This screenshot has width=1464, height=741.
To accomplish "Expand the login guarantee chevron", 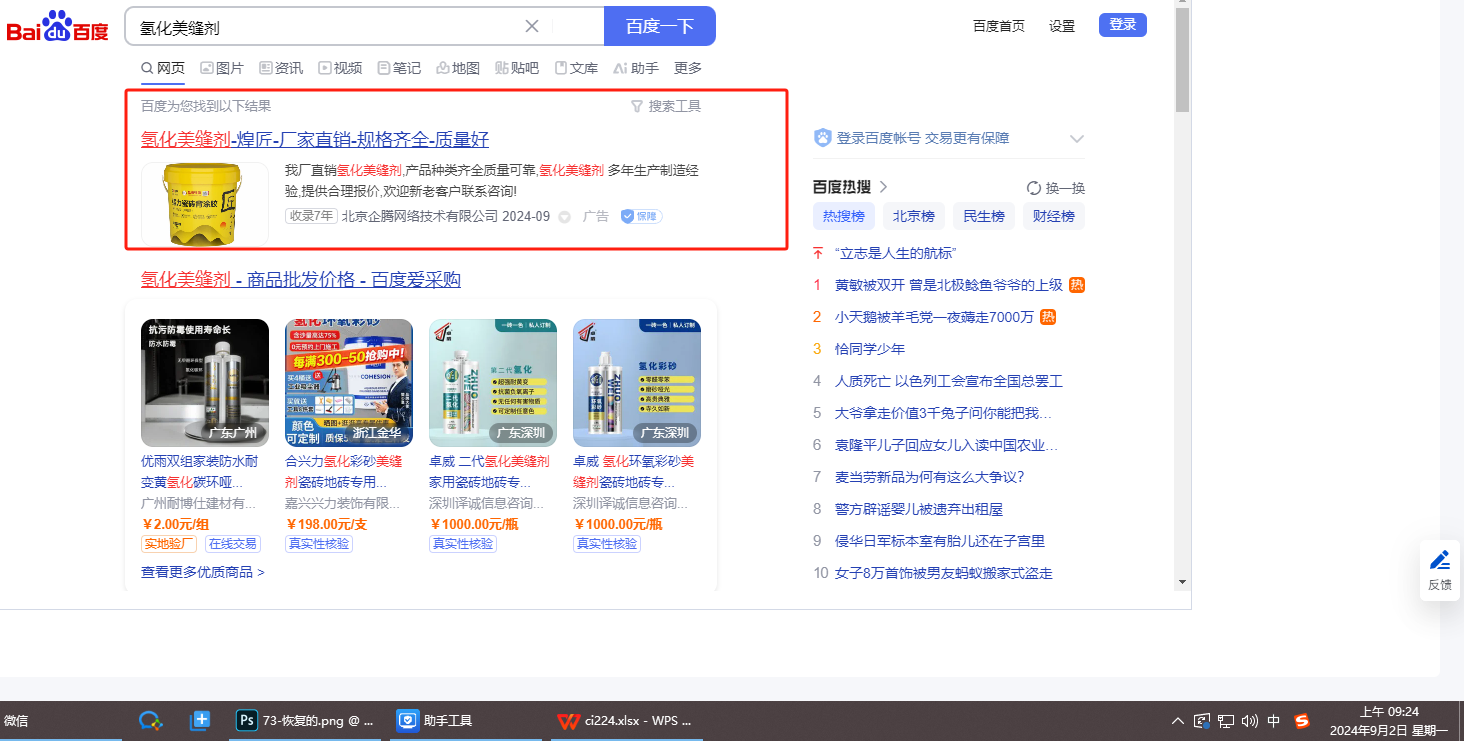I will (x=1077, y=139).
